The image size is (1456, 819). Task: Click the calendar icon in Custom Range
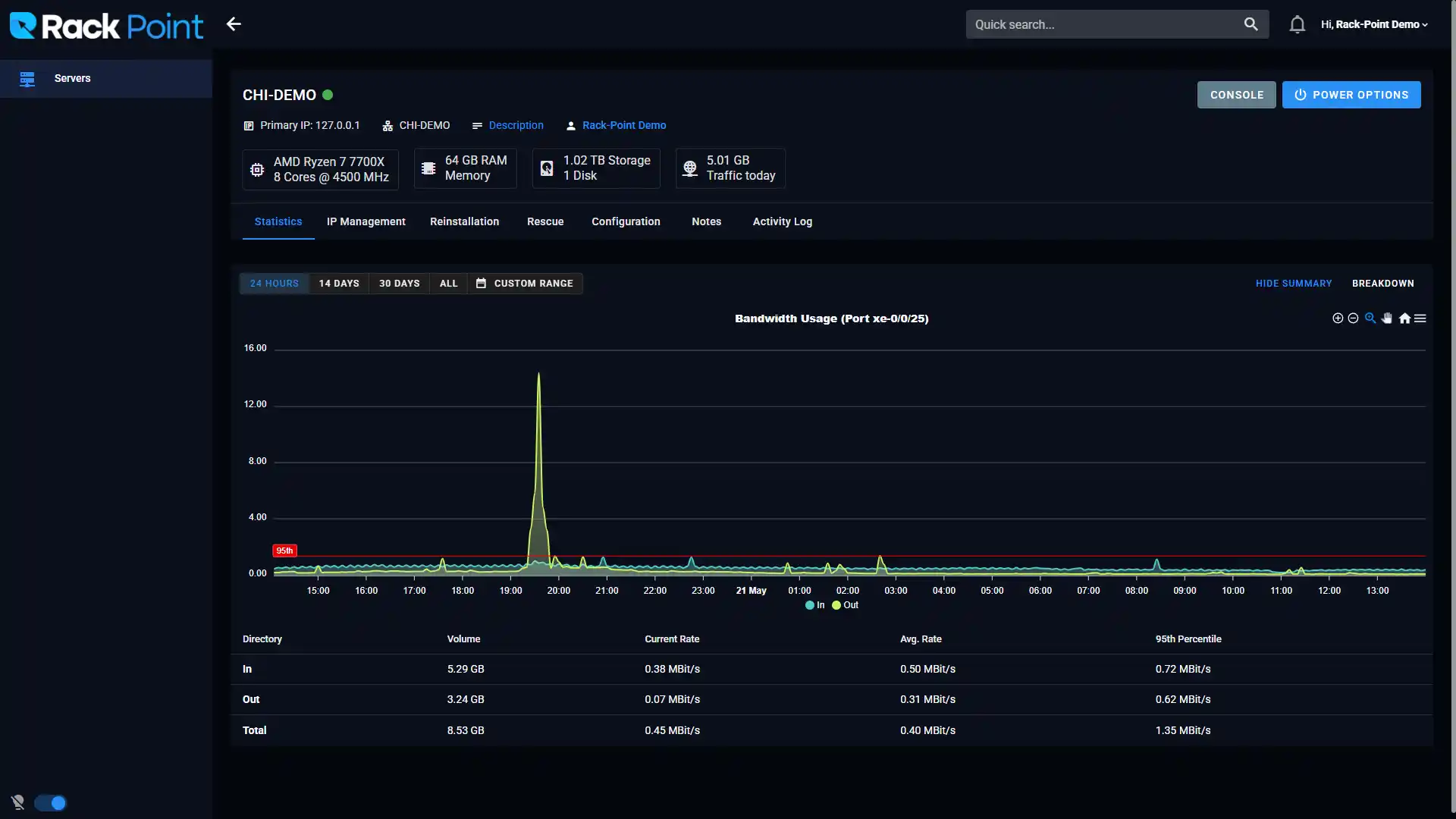coord(481,284)
